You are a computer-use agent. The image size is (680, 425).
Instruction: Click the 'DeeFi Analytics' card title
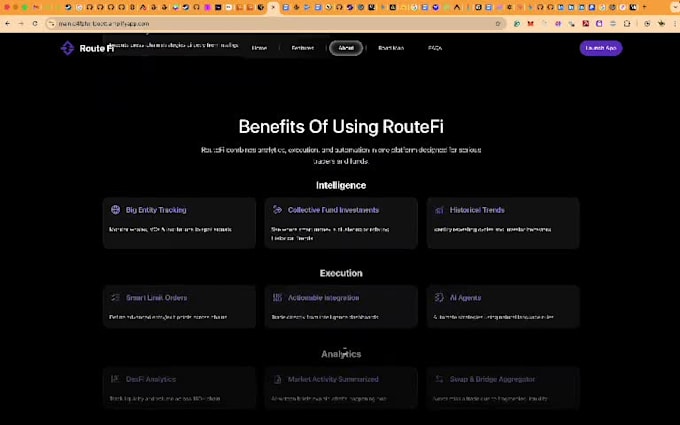pyautogui.click(x=151, y=379)
